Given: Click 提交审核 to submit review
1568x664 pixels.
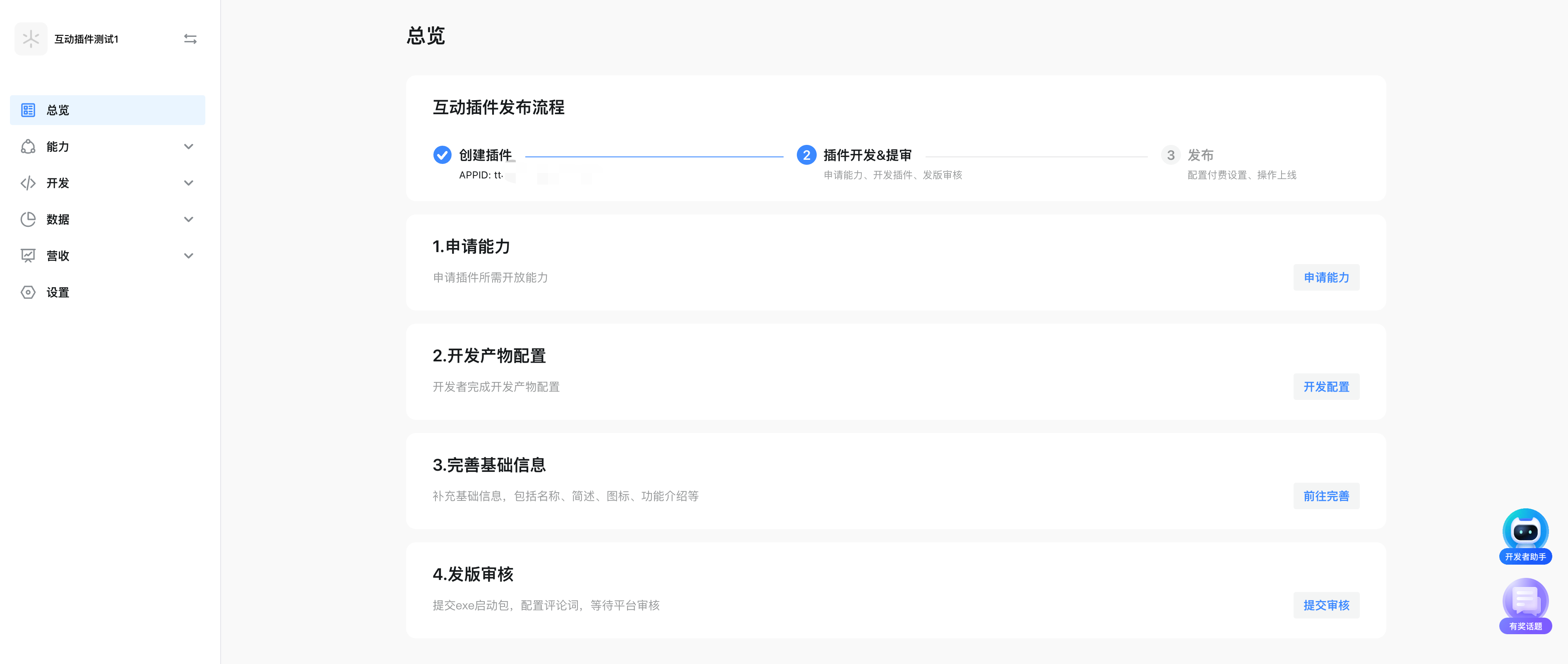Looking at the screenshot, I should coord(1326,605).
